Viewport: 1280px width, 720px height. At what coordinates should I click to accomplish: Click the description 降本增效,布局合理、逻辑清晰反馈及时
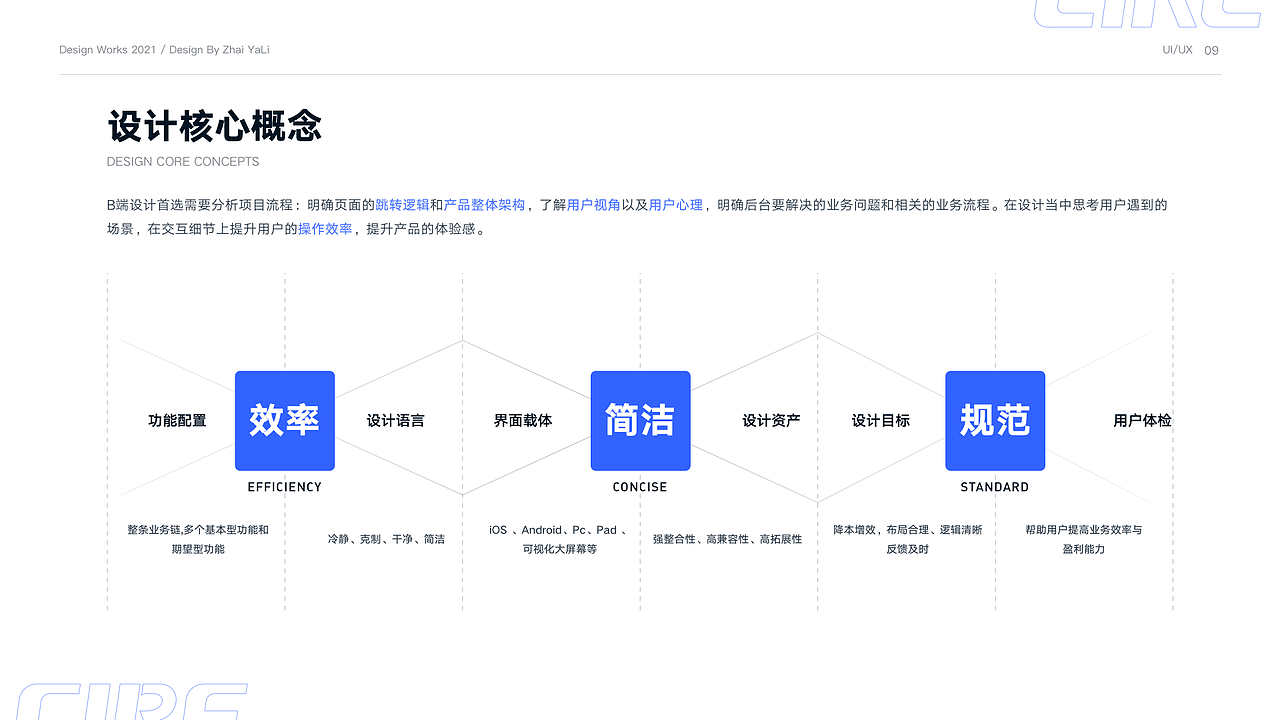[x=908, y=539]
